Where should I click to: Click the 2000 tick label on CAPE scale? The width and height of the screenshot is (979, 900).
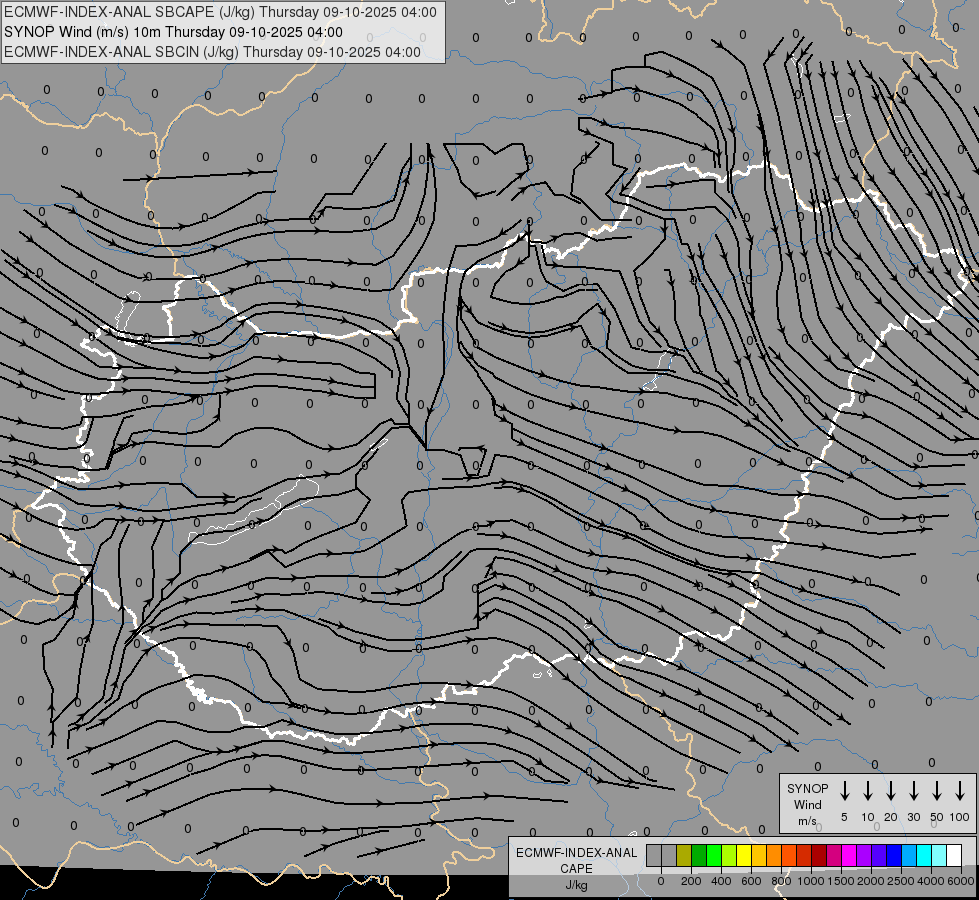(x=870, y=881)
